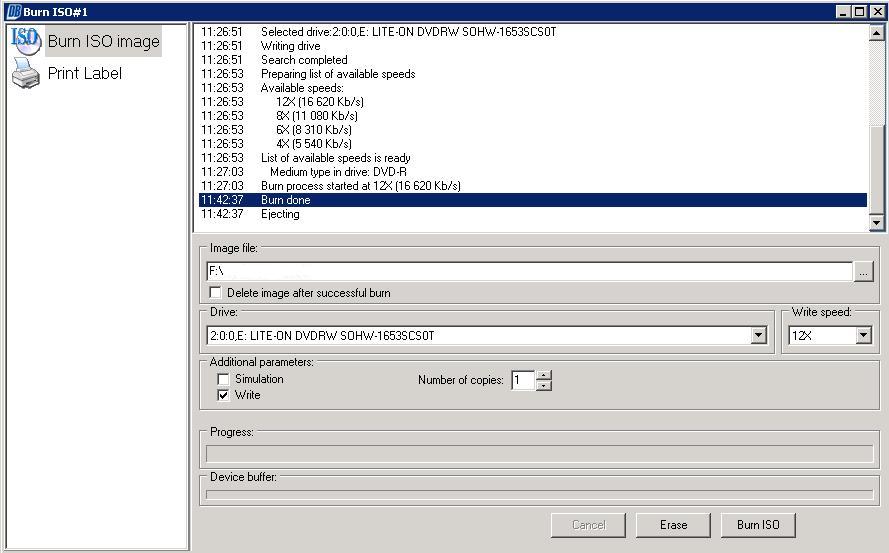Screen dimensions: 889x553
Task: Open Print Label in the sidebar
Action: coord(84,73)
